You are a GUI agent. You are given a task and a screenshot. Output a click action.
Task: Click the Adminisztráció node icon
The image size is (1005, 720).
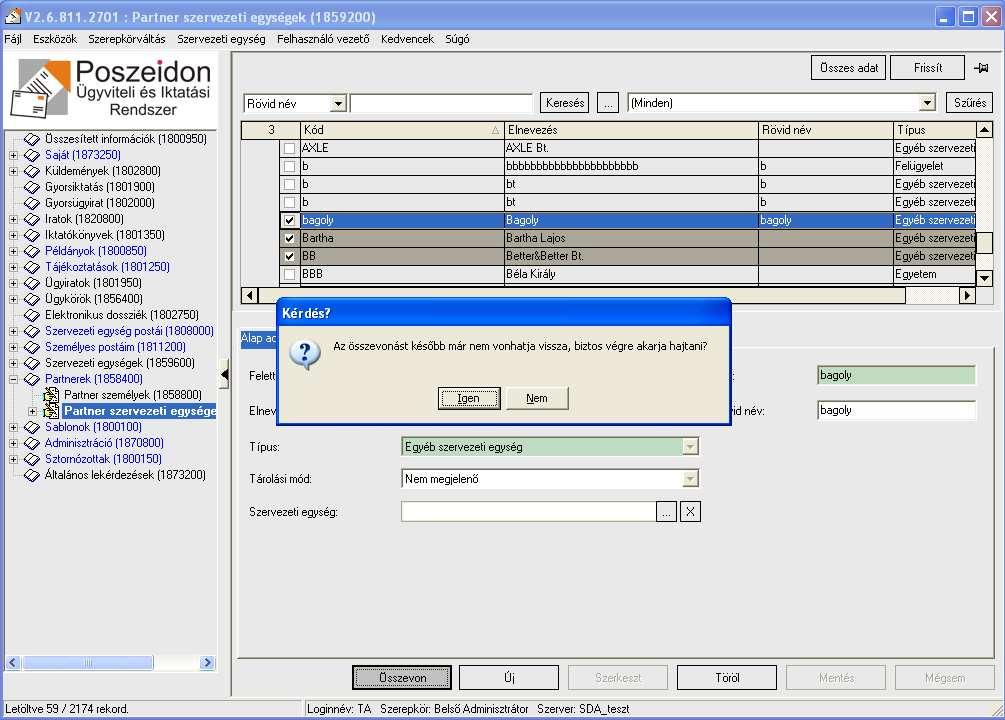[31, 443]
